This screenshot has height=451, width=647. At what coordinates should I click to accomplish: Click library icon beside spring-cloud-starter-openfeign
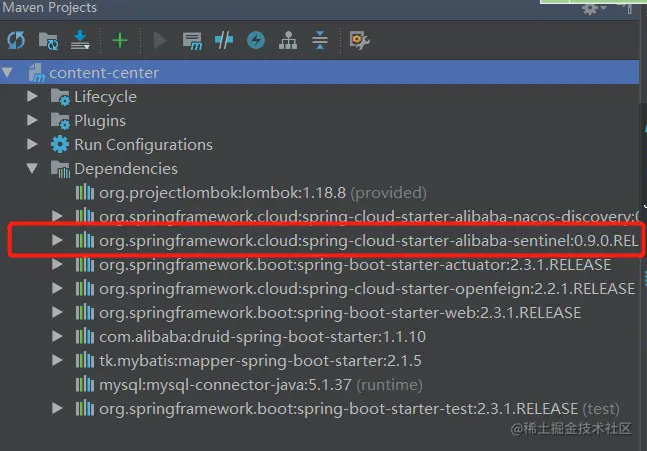(85, 288)
